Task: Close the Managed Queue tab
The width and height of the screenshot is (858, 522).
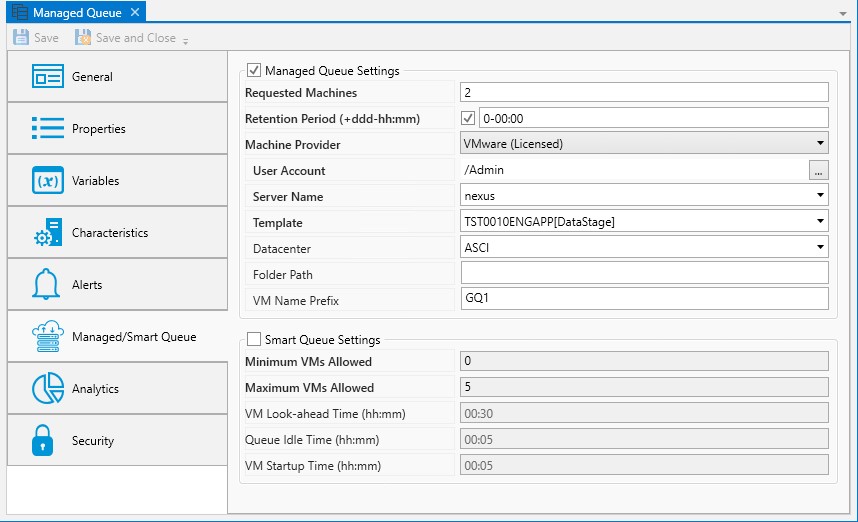Action: pos(135,12)
